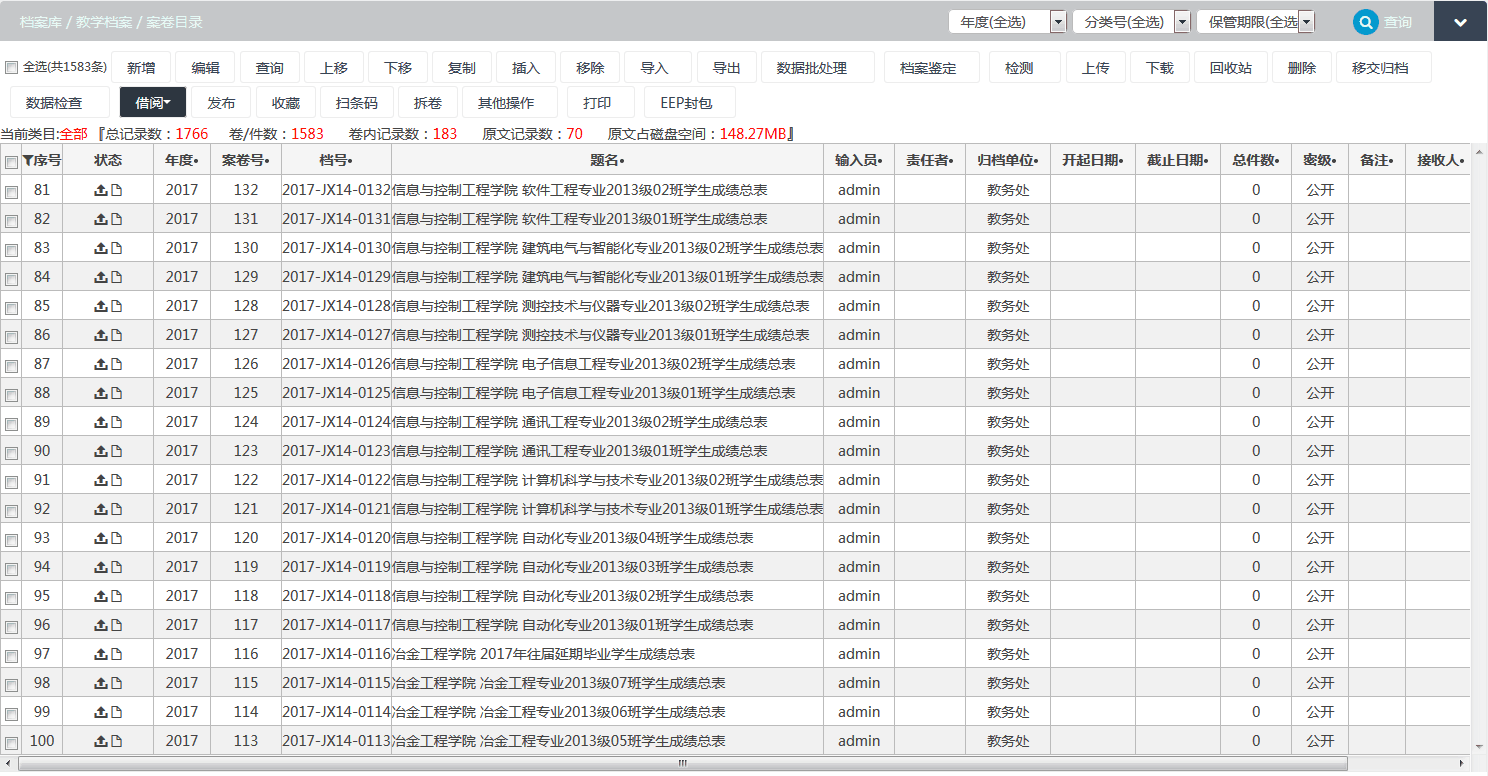Toggle the 全选(共1583条) checkbox
Image resolution: width=1488 pixels, height=776 pixels.
(12, 68)
